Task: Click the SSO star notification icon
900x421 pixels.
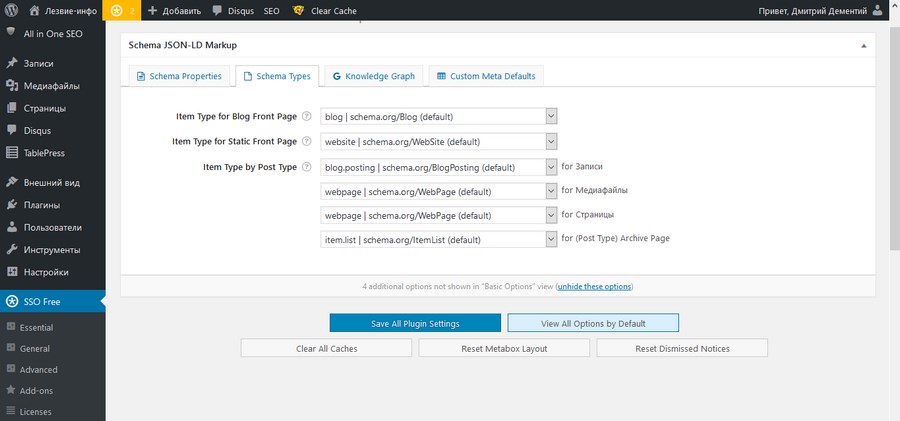Action: 117,10
